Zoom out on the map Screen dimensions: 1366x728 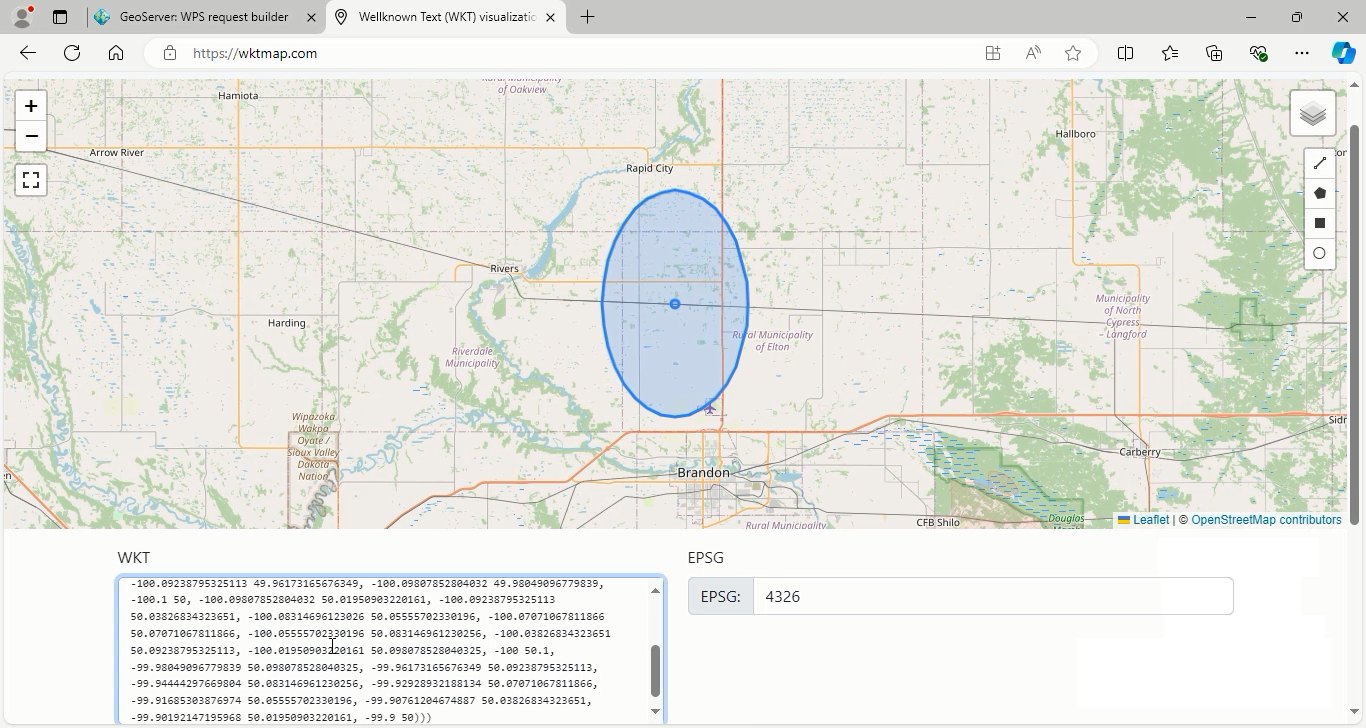pos(31,136)
